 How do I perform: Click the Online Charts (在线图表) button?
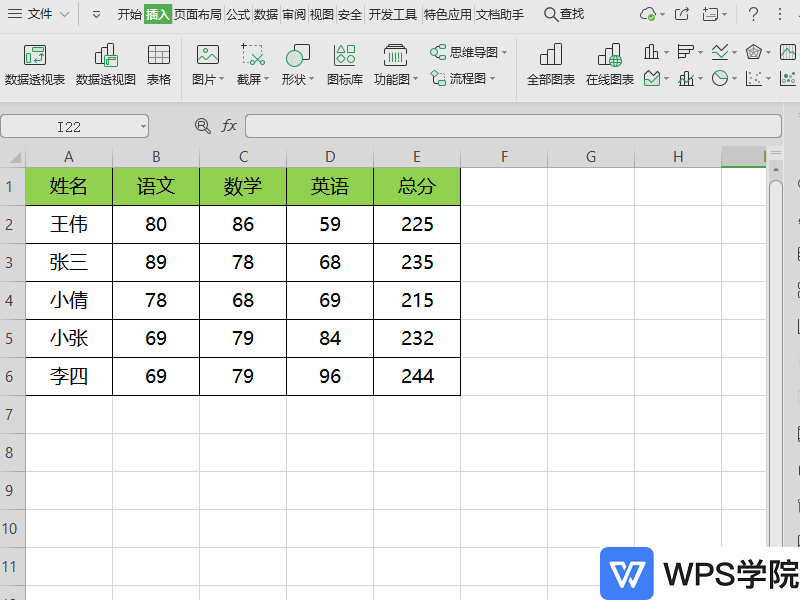click(608, 62)
